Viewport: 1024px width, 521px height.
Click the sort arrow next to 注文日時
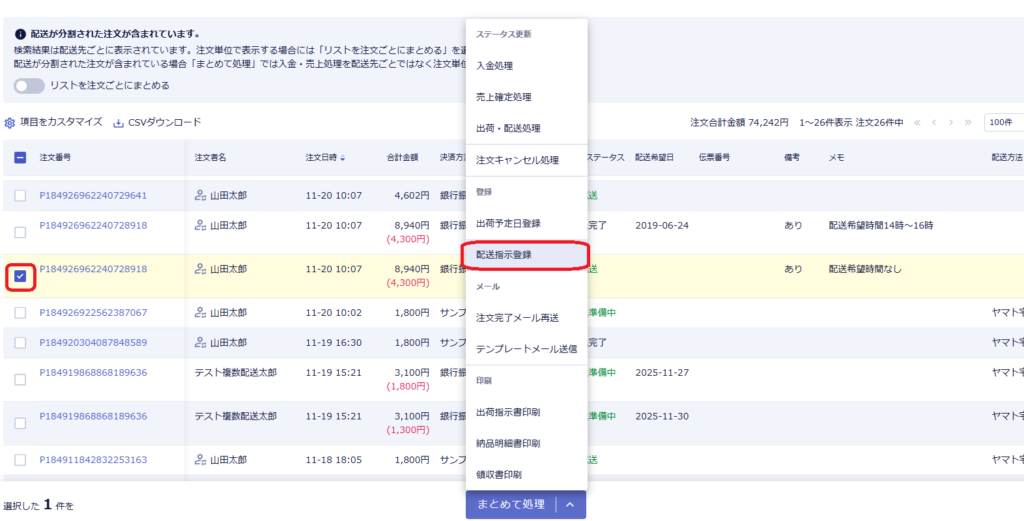pyautogui.click(x=343, y=158)
